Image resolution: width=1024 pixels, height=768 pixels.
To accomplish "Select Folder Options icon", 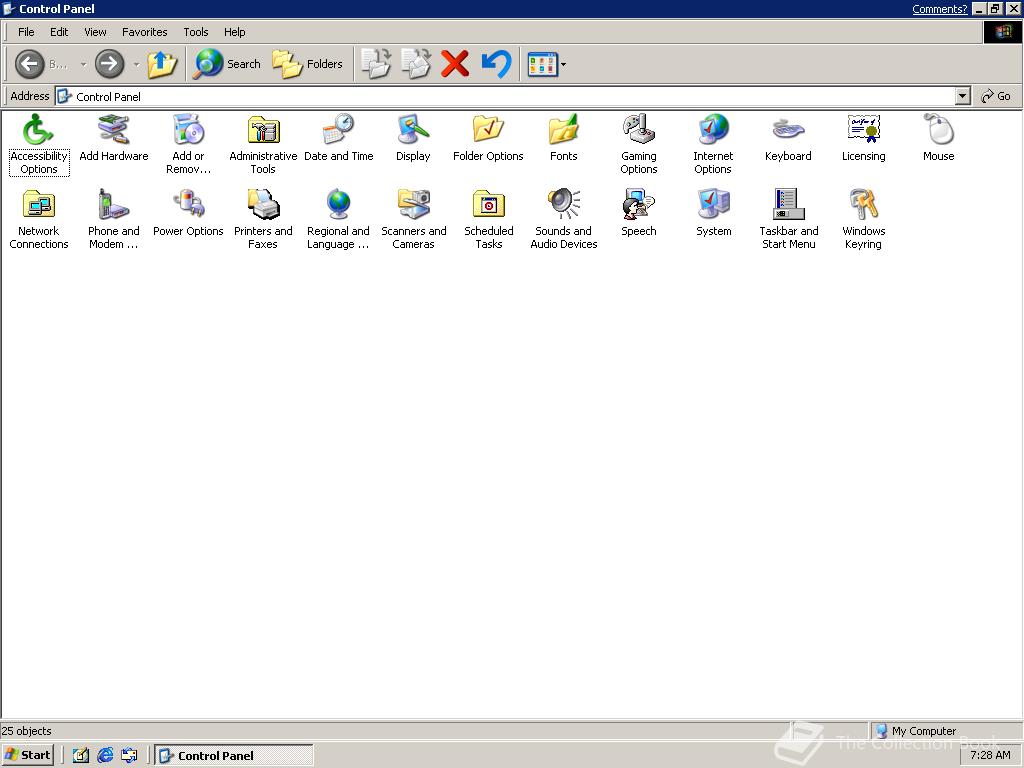I will (488, 138).
